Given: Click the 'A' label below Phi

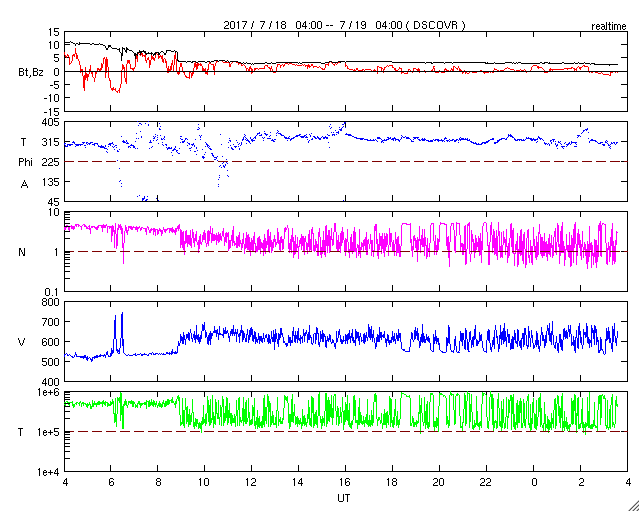Looking at the screenshot, I should click(25, 185).
